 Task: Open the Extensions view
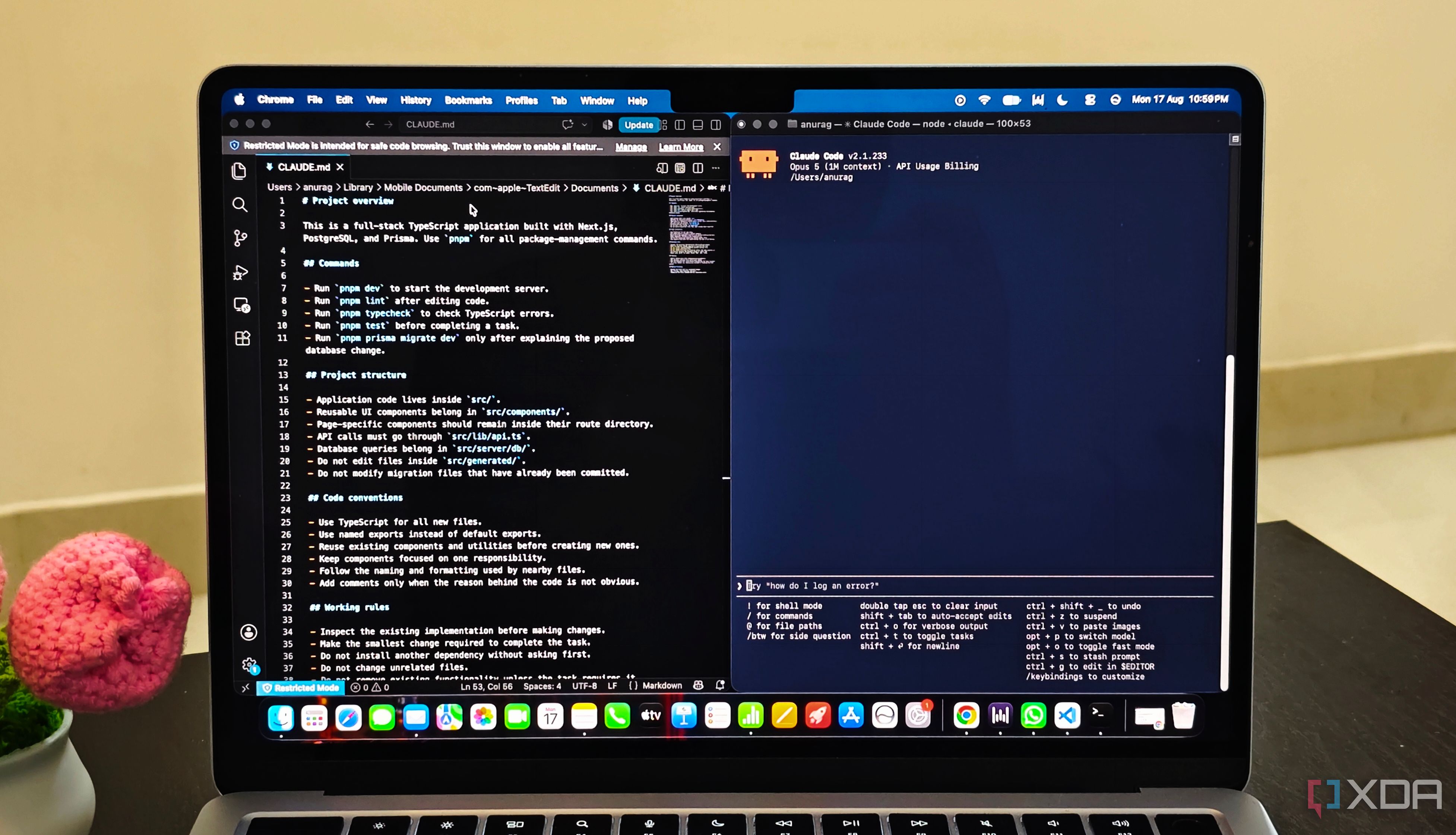click(x=243, y=338)
